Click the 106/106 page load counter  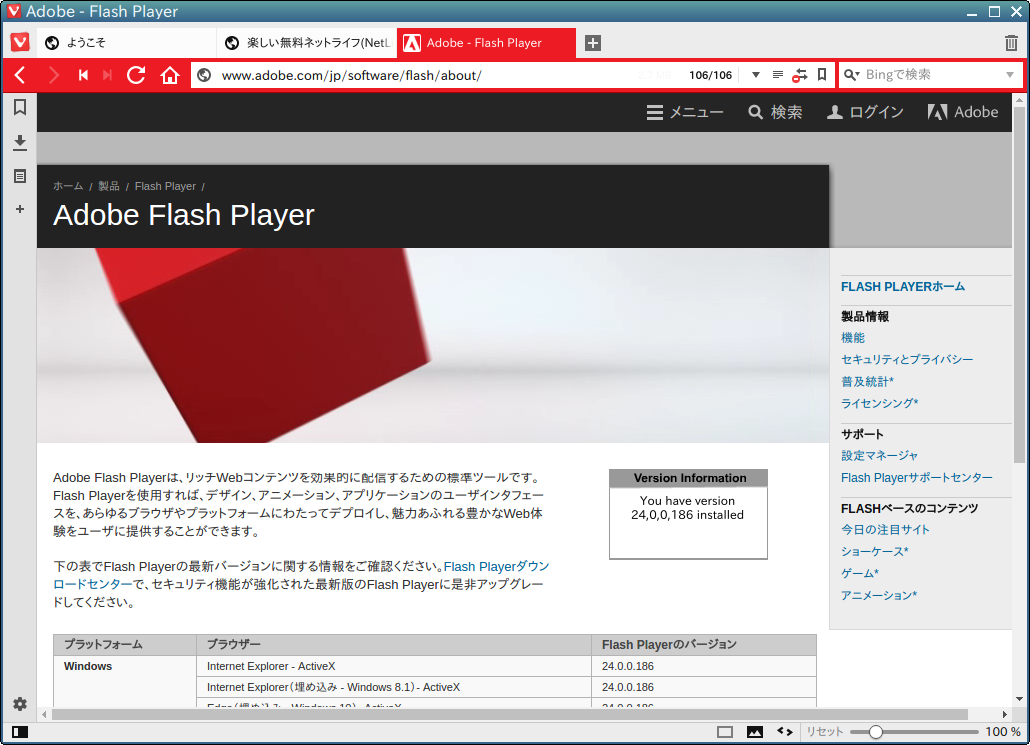pyautogui.click(x=710, y=75)
